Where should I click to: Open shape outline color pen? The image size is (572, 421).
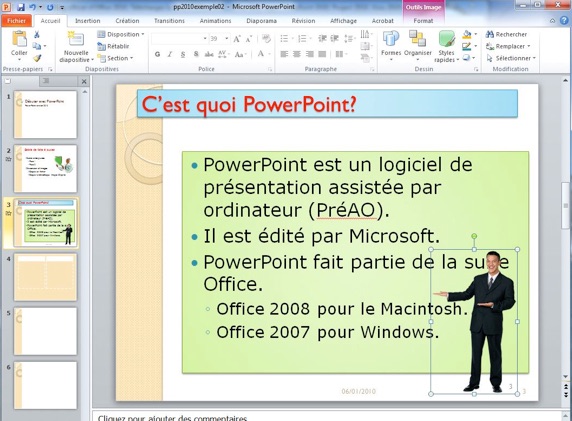(467, 46)
